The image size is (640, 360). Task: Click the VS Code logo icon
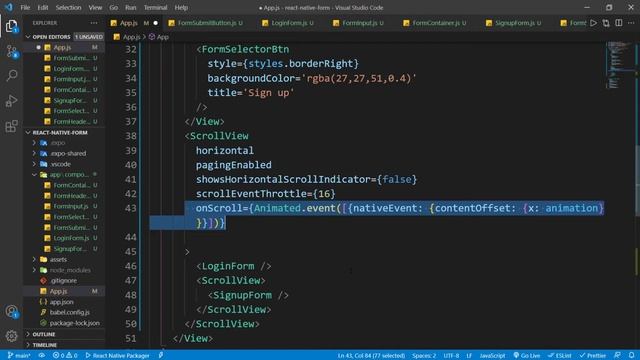coord(9,7)
